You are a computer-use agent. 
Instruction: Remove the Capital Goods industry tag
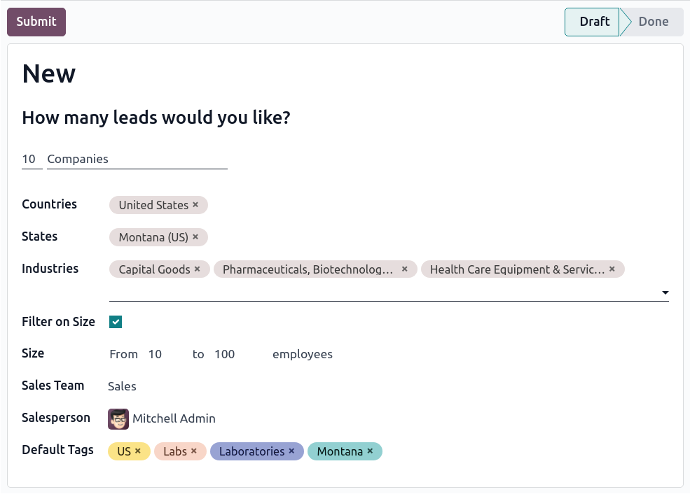tap(197, 269)
